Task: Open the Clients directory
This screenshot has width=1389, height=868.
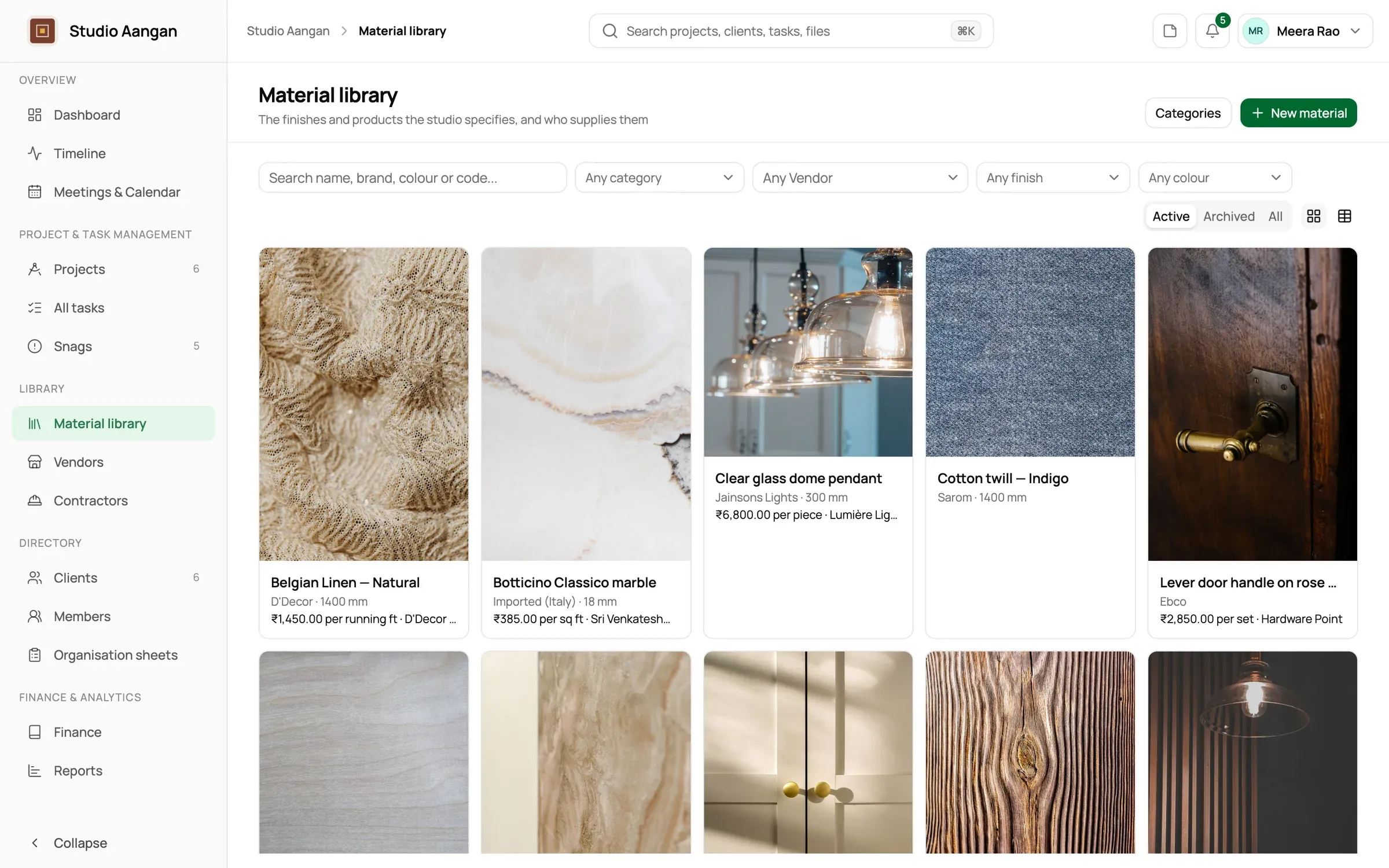Action: (113, 578)
